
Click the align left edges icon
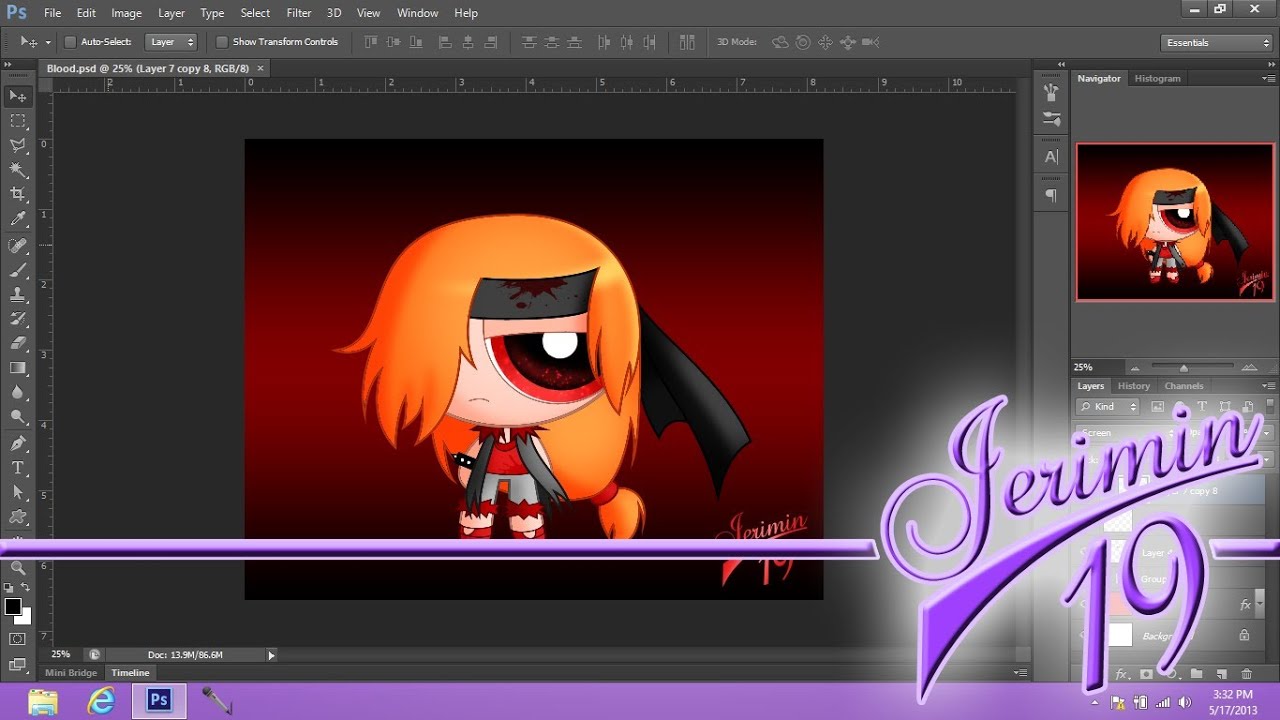446,42
